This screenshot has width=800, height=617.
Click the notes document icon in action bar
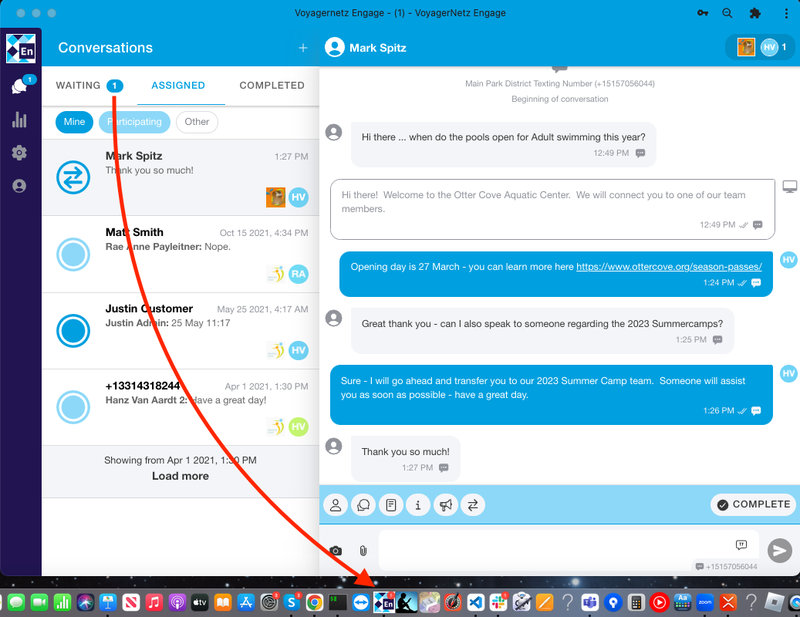pyautogui.click(x=391, y=505)
